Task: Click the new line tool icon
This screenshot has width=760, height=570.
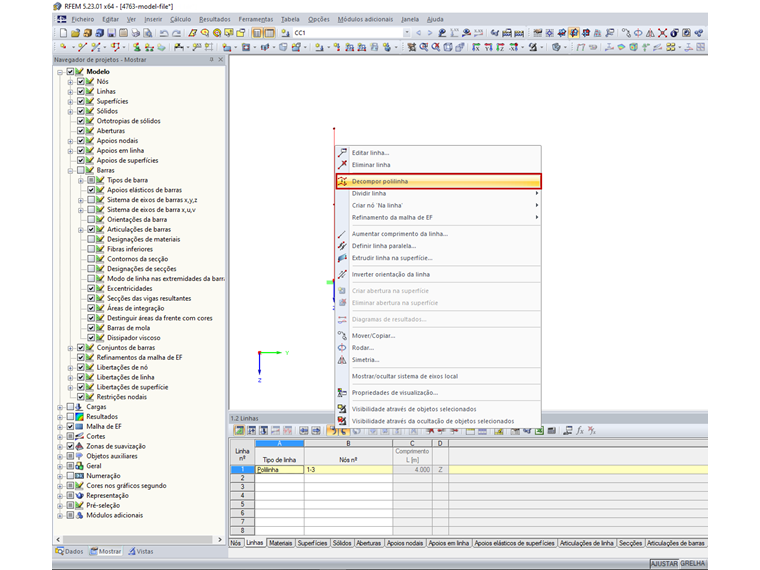Action: coord(82,47)
